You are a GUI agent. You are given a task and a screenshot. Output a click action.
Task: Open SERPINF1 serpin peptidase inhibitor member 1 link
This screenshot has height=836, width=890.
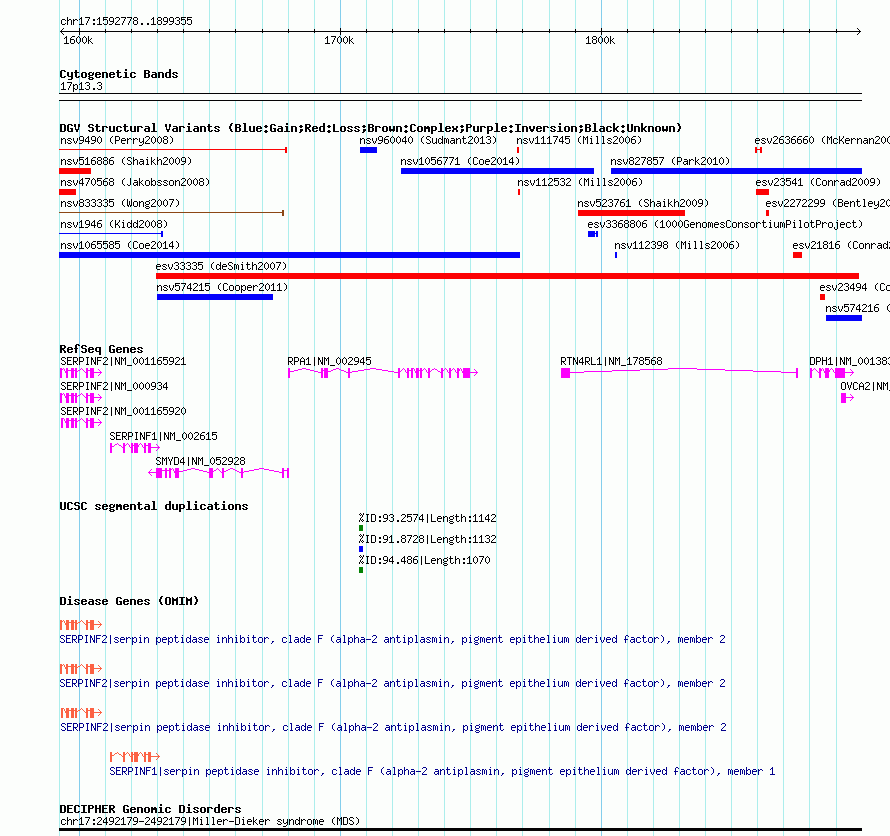(442, 771)
